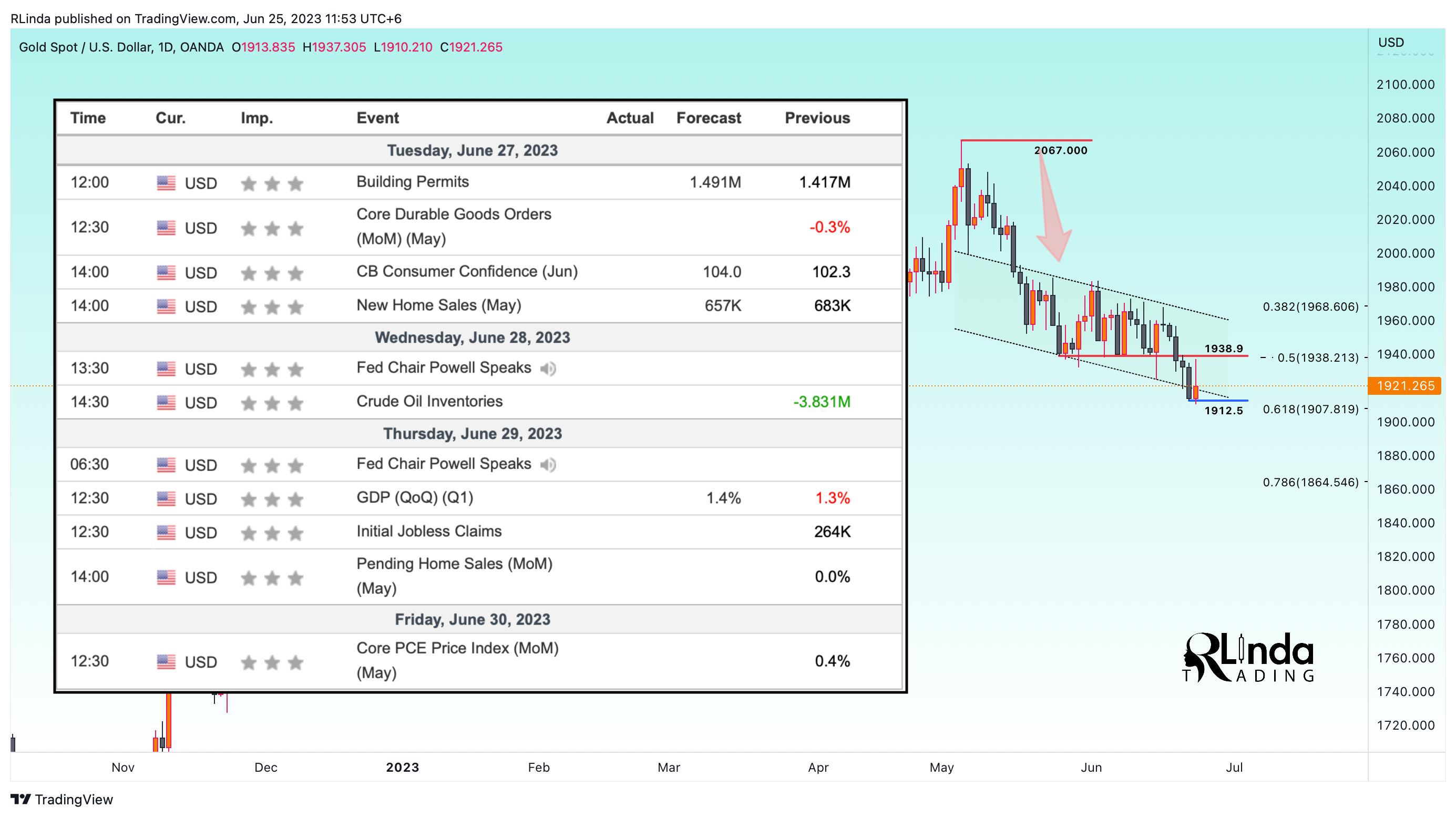
Task: Click the Building Permits event name
Action: click(x=413, y=181)
